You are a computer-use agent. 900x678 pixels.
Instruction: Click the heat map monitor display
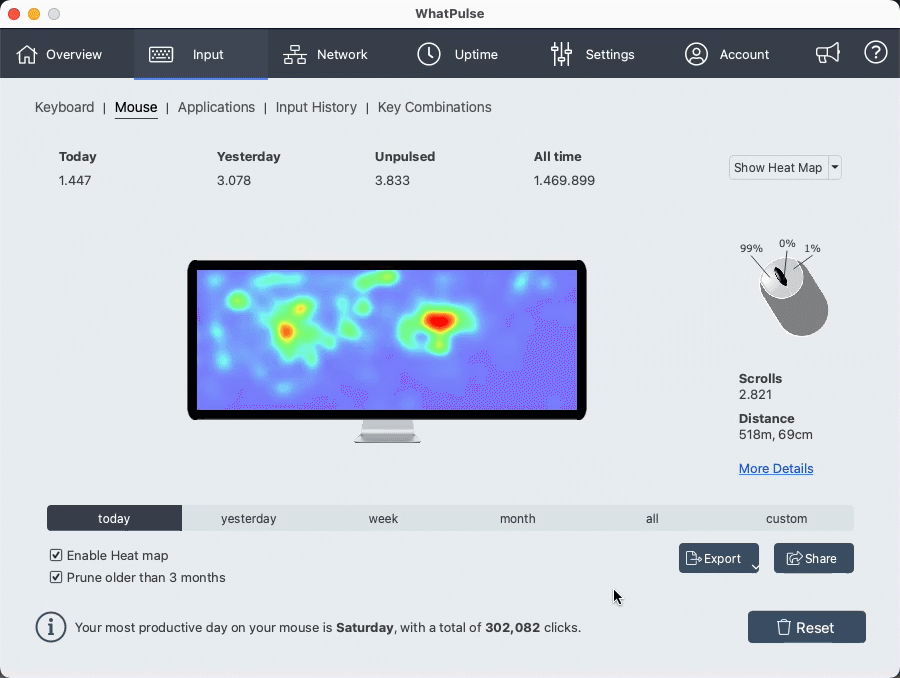click(x=386, y=340)
